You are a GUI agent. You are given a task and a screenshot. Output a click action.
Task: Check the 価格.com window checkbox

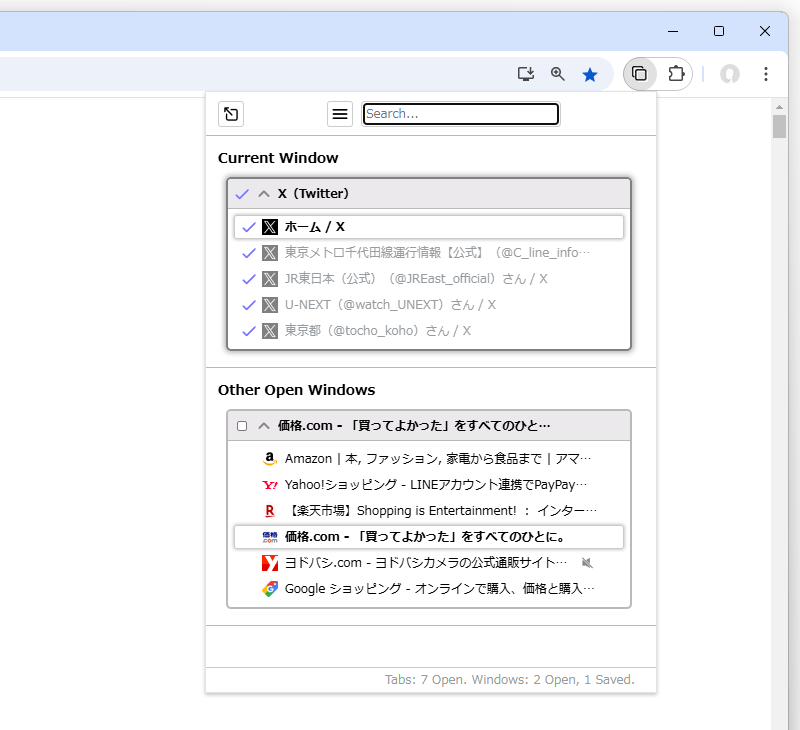[x=242, y=426]
